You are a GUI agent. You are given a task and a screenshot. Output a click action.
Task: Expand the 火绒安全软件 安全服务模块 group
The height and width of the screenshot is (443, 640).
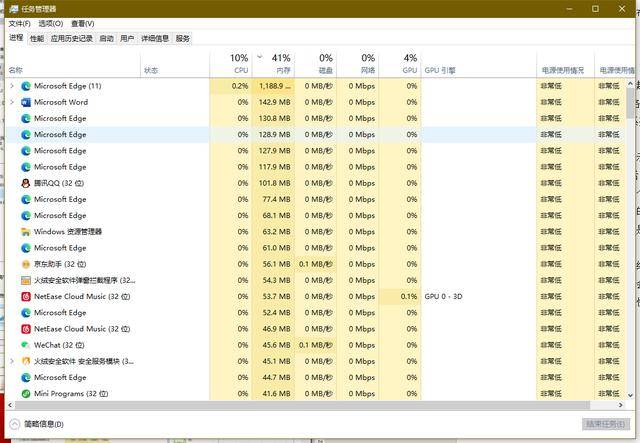(12, 361)
